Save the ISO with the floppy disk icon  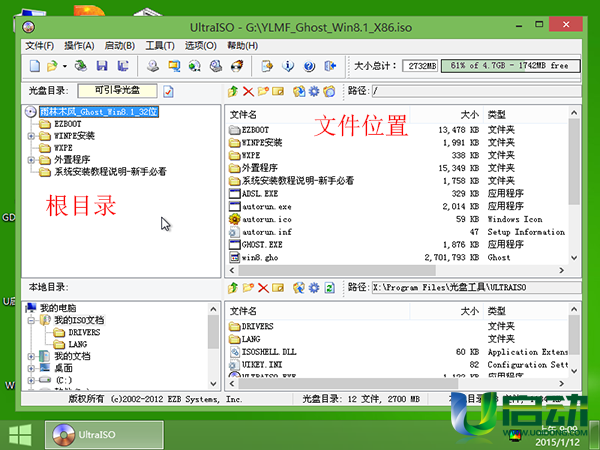tap(102, 66)
